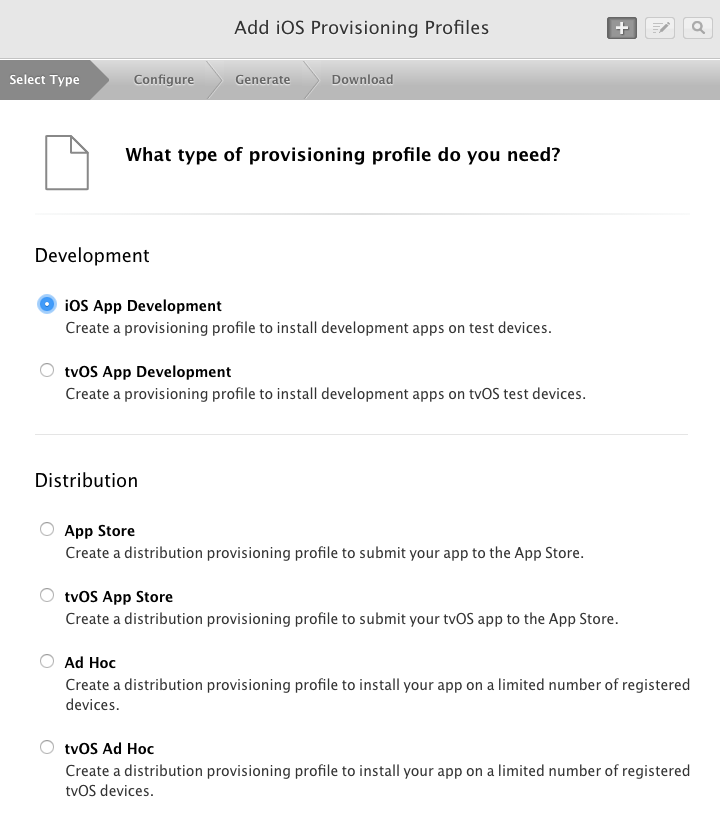Click the Generate step label
This screenshot has height=831, width=720.
[x=262, y=78]
